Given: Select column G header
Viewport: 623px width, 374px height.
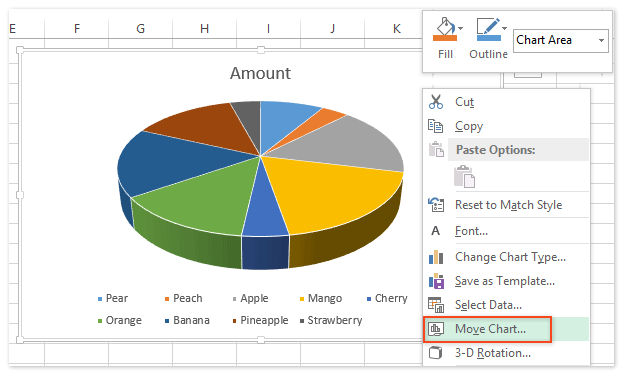Looking at the screenshot, I should click(x=140, y=29).
